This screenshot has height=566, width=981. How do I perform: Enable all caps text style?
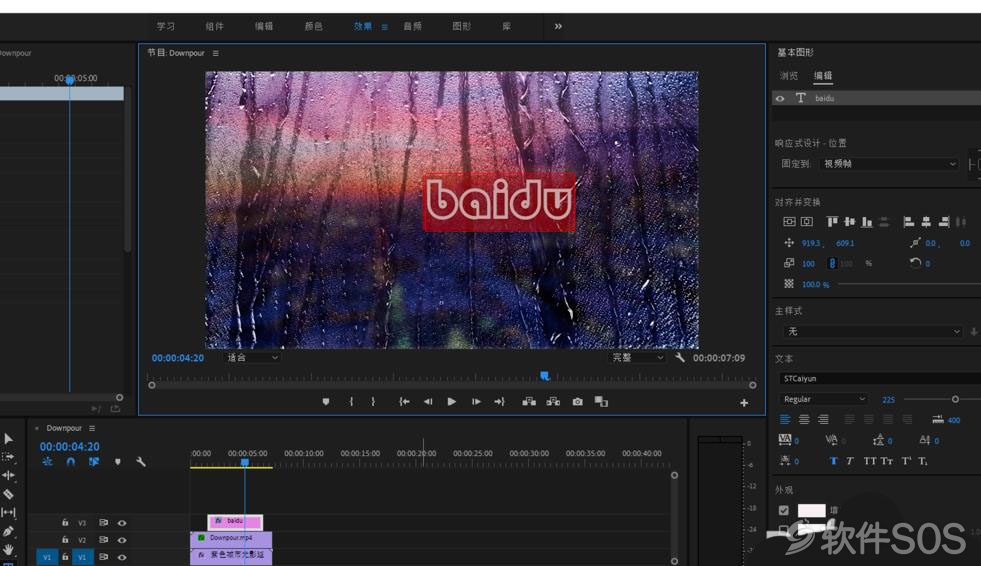pyautogui.click(x=870, y=461)
